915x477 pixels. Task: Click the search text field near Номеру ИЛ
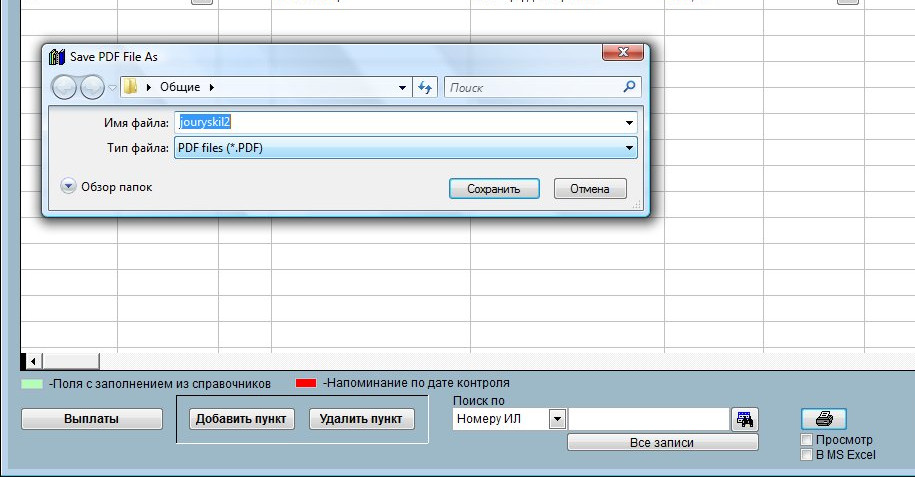(649, 419)
